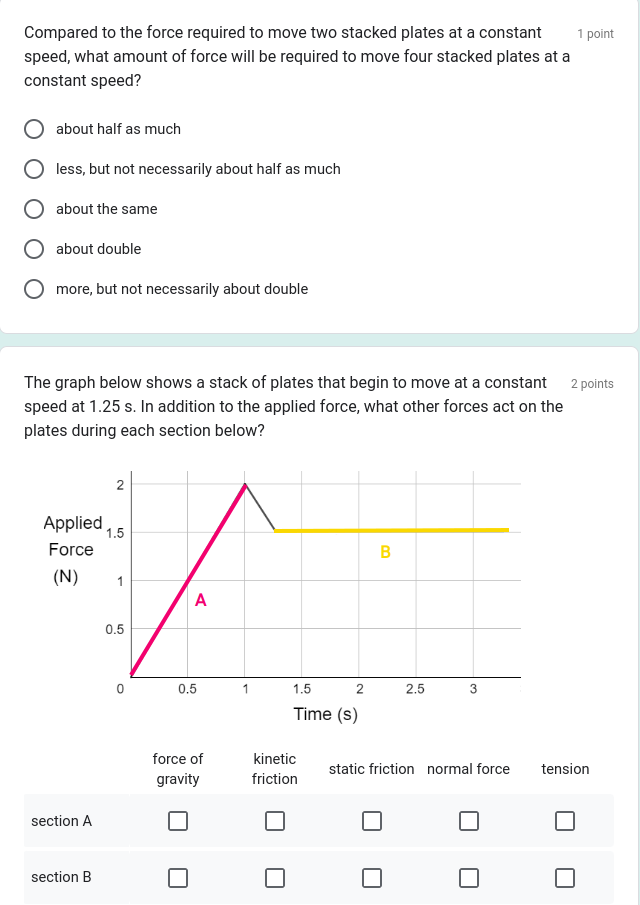Check kinetic friction for section A
Screen dimensions: 640x905
pyautogui.click(x=275, y=820)
